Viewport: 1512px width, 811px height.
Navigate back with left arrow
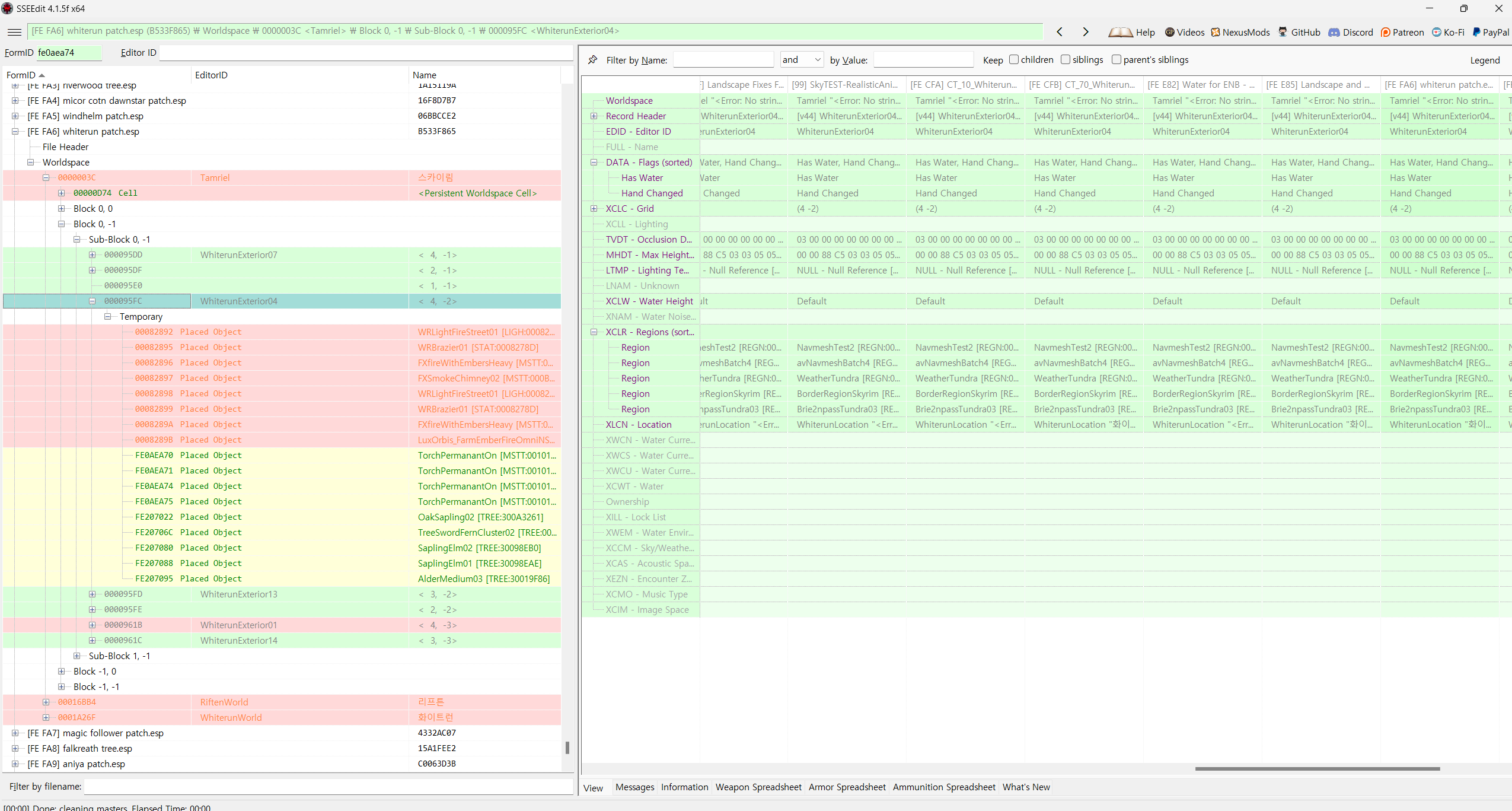click(1060, 32)
